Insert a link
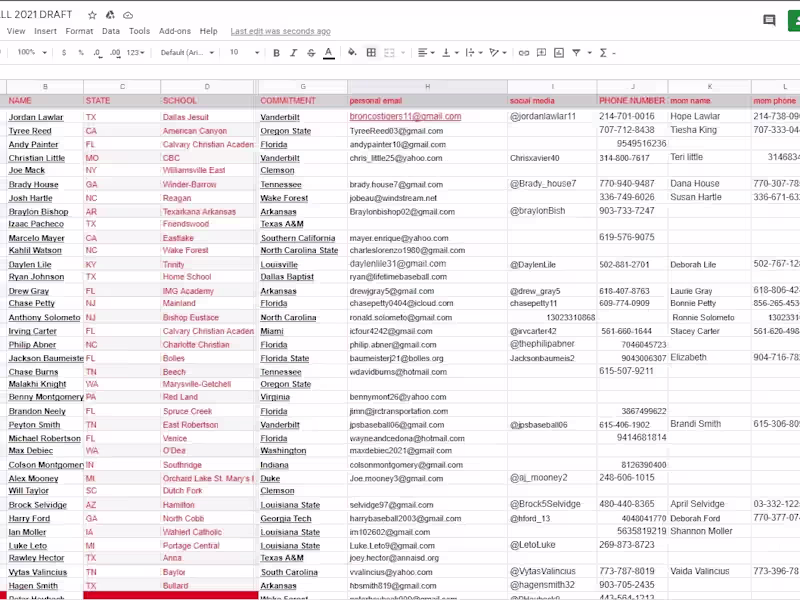 click(523, 53)
